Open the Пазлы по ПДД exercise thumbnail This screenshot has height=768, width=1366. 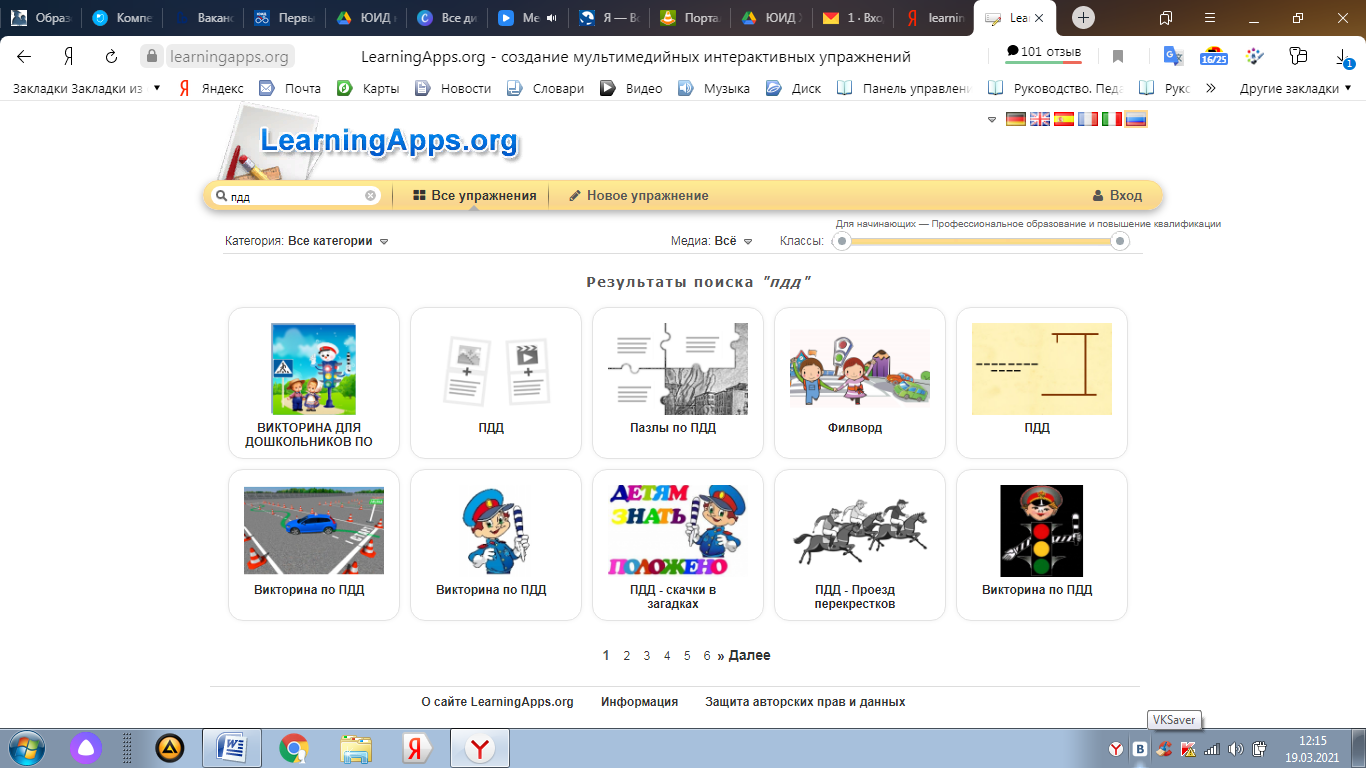coord(677,370)
